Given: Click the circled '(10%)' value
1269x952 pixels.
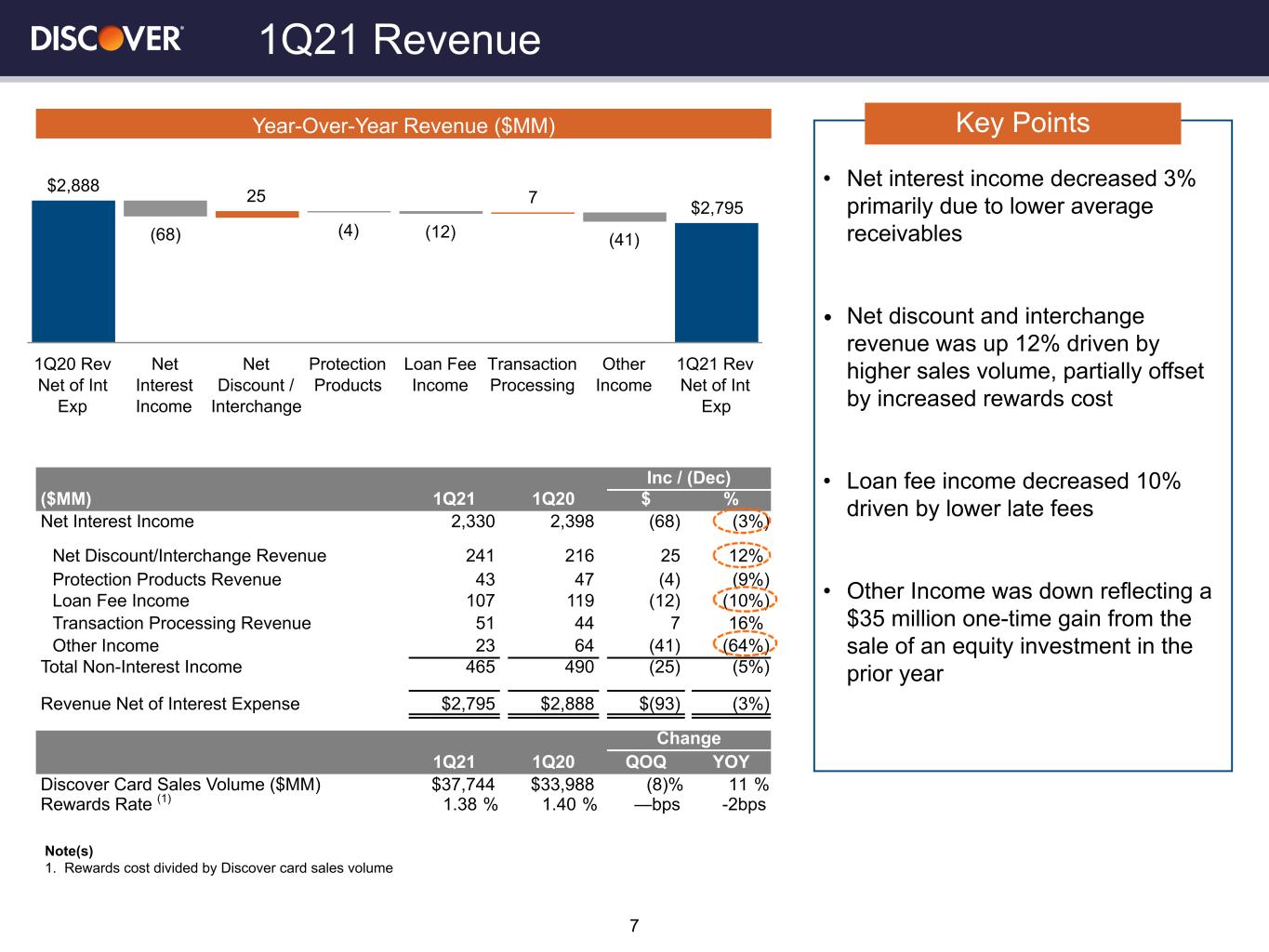Looking at the screenshot, I should click(746, 602).
